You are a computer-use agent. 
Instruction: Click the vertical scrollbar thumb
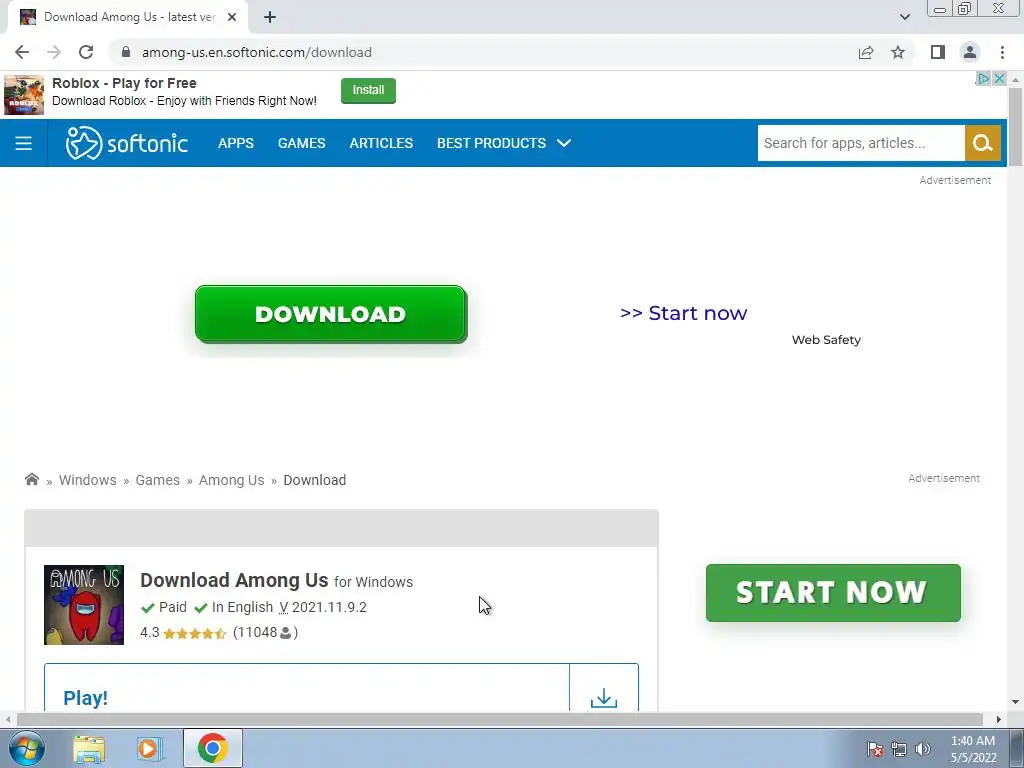[1015, 127]
